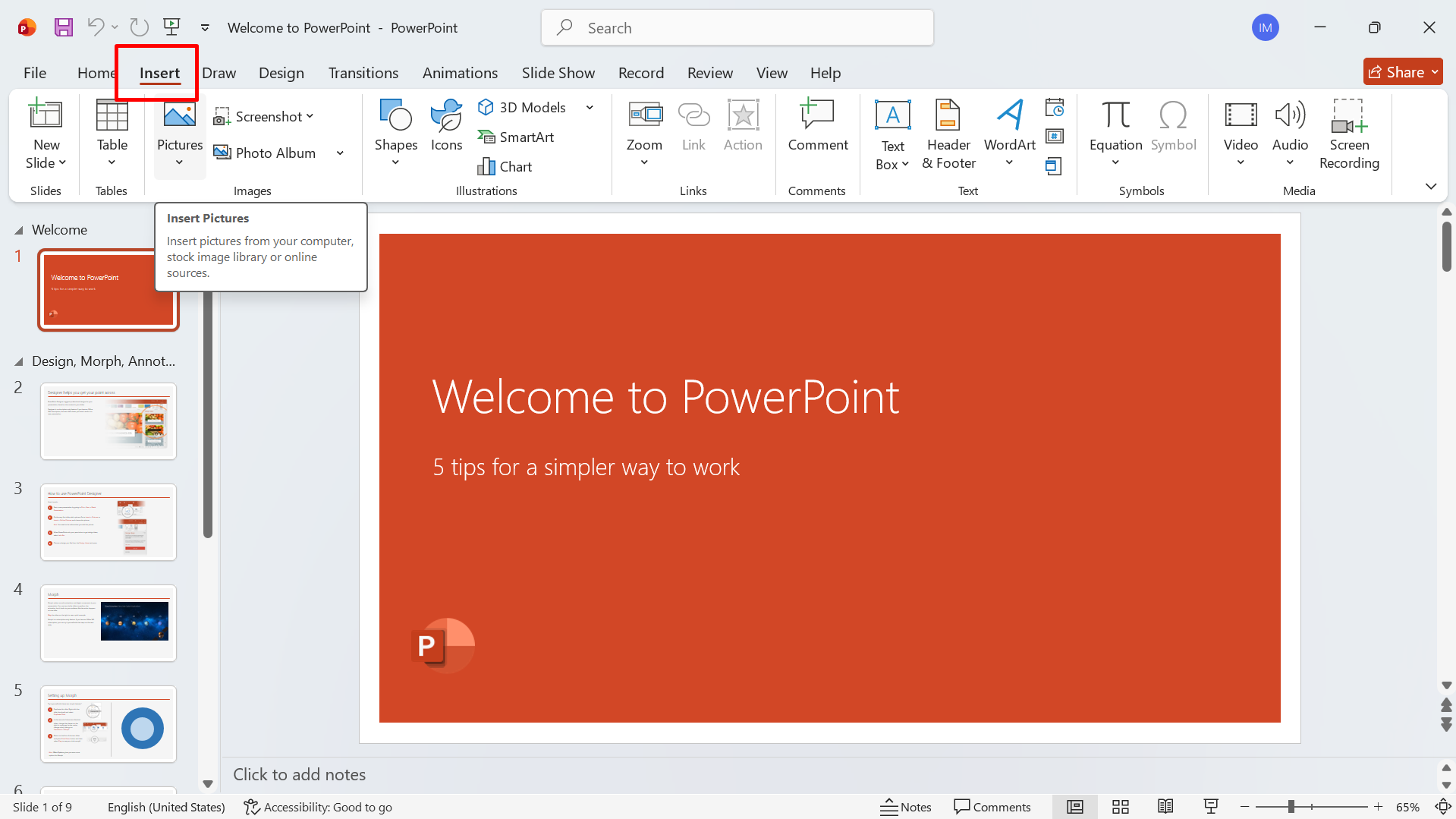Click the Redo/Repeat arrow icon

[x=139, y=27]
